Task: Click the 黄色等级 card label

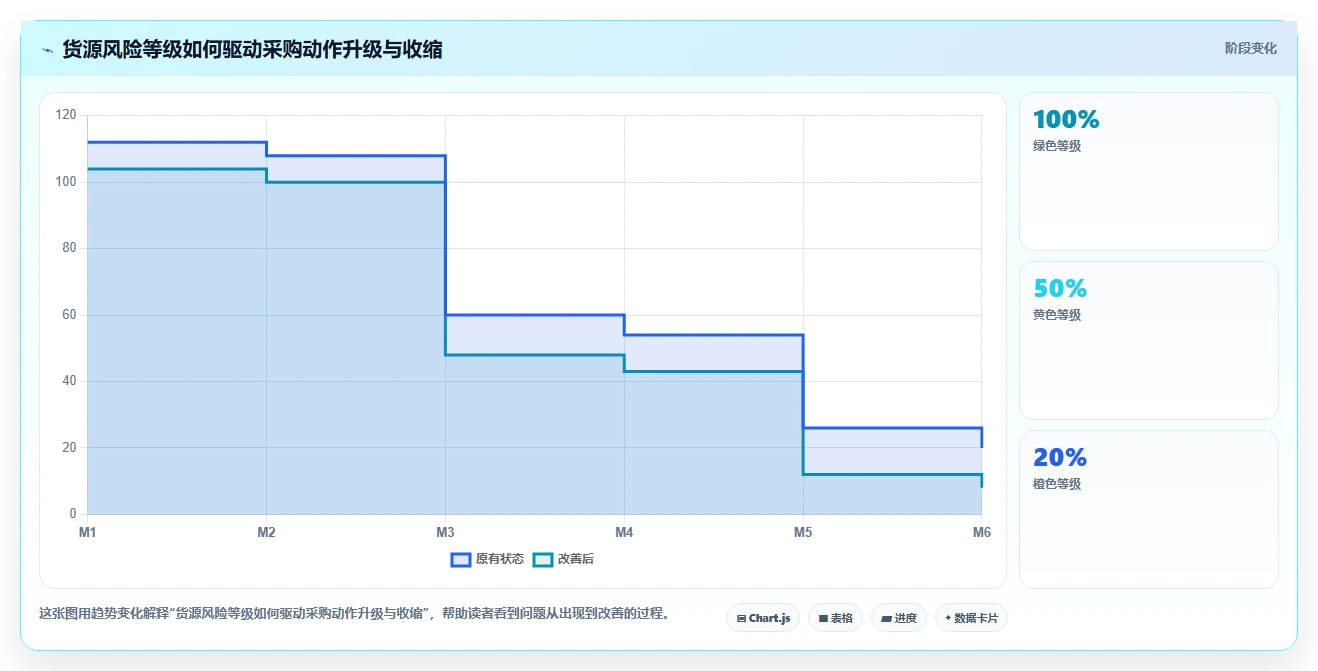Action: [x=1057, y=315]
